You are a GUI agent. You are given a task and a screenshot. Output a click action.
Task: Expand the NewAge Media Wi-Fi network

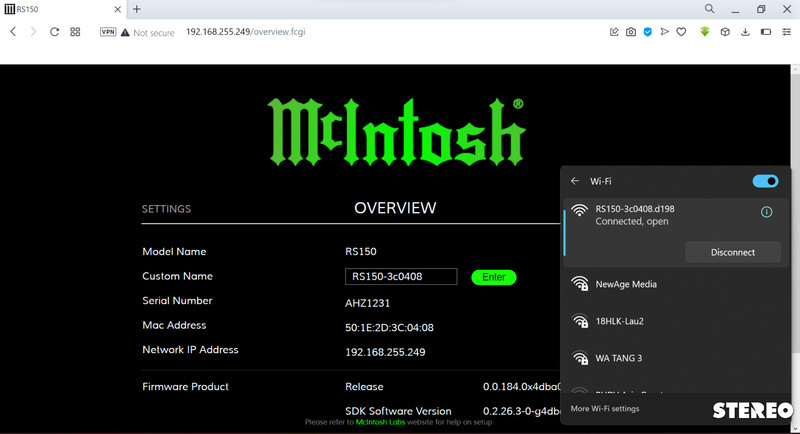tap(672, 284)
